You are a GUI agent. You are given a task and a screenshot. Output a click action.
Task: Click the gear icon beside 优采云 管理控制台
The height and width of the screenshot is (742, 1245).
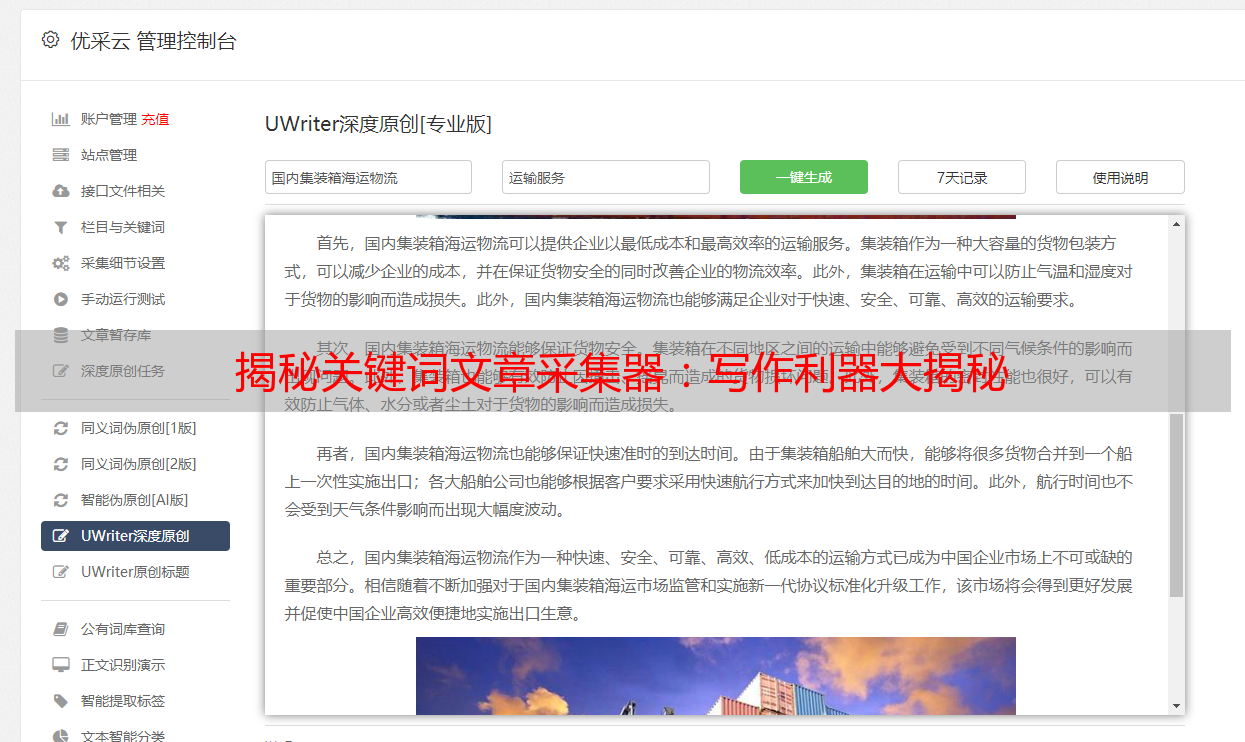pyautogui.click(x=50, y=40)
